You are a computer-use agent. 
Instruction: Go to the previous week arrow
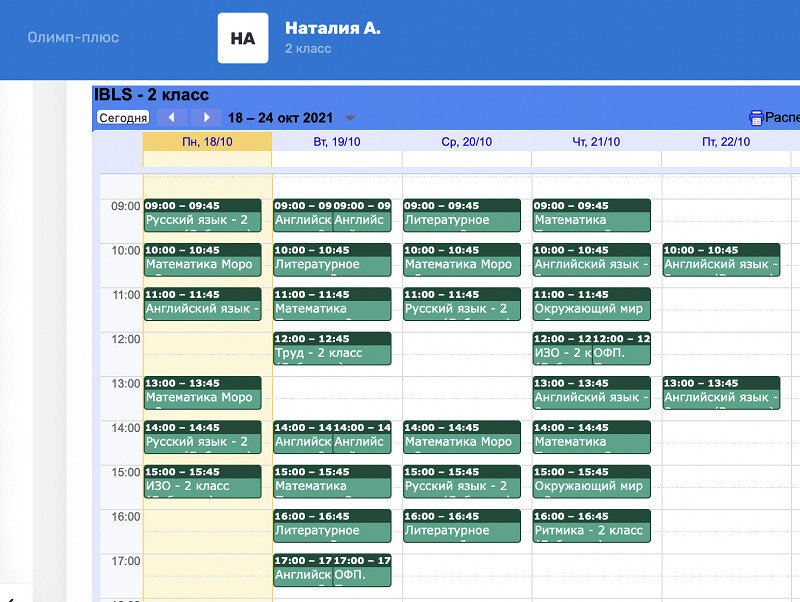pos(171,117)
